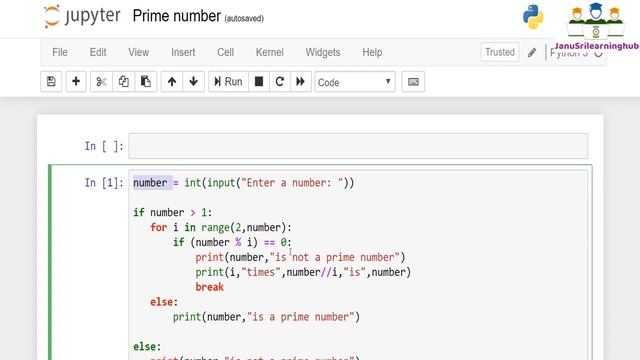
Task: Restart the kernel icon
Action: 280,82
